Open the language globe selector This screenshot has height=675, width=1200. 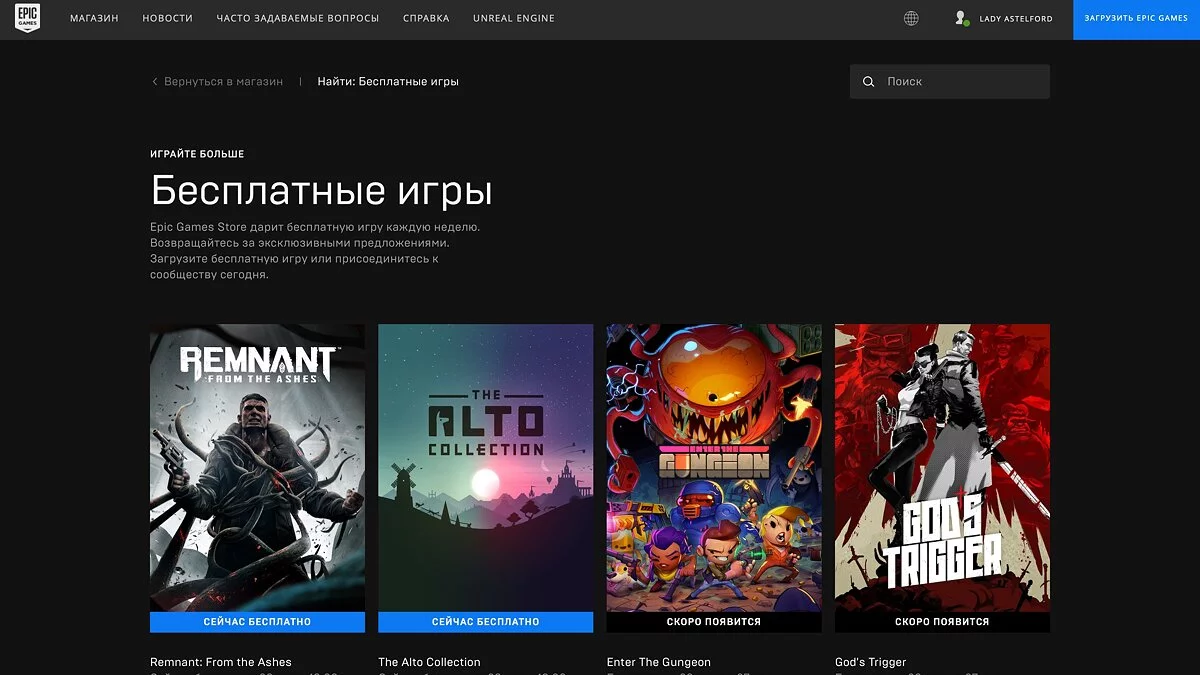click(x=911, y=18)
